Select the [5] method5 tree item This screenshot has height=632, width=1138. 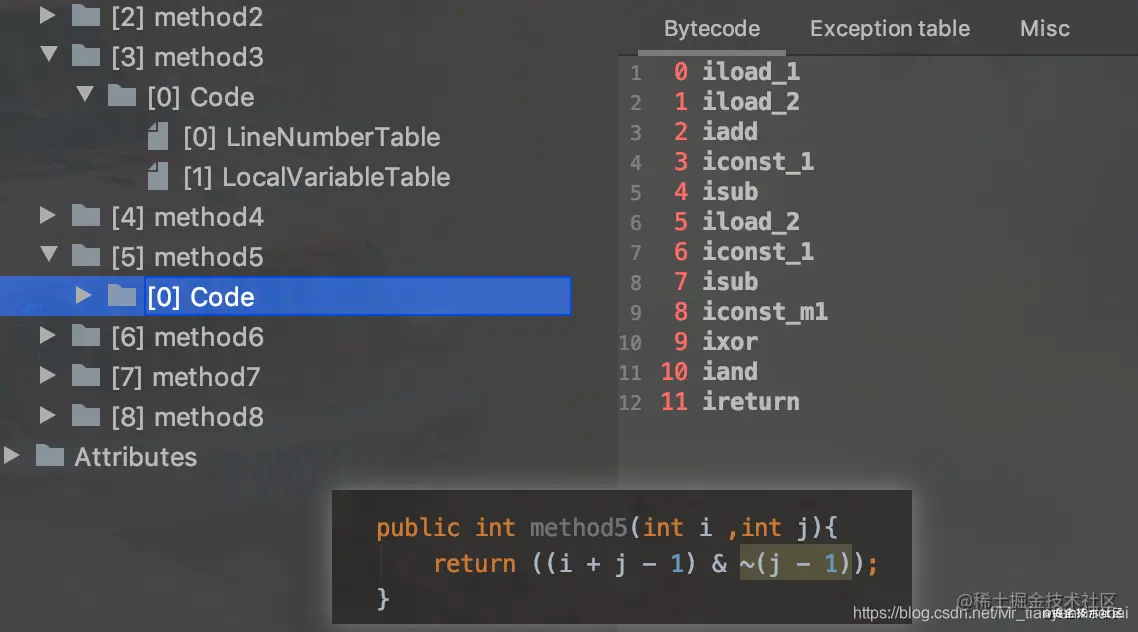(187, 257)
